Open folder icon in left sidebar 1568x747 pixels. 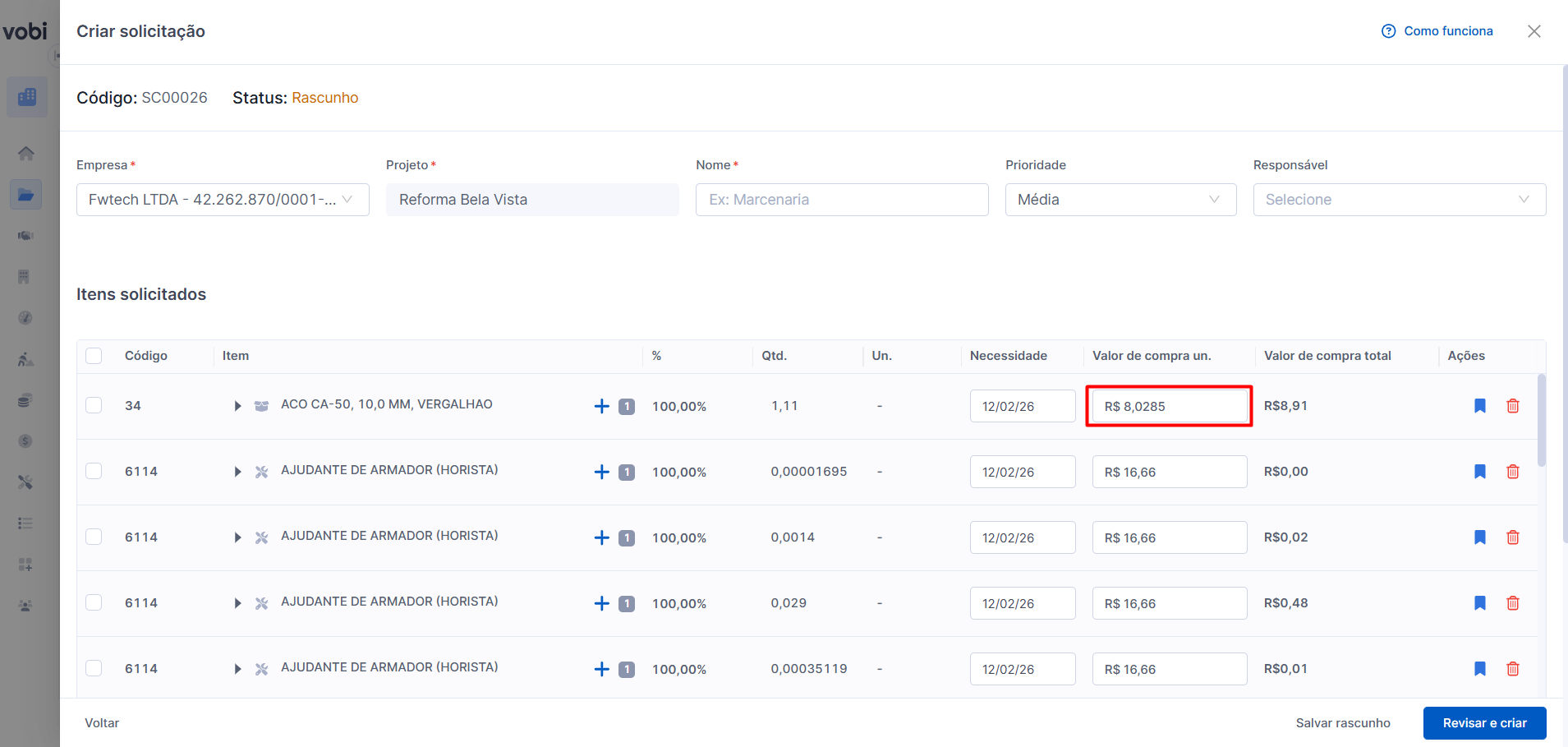point(26,195)
